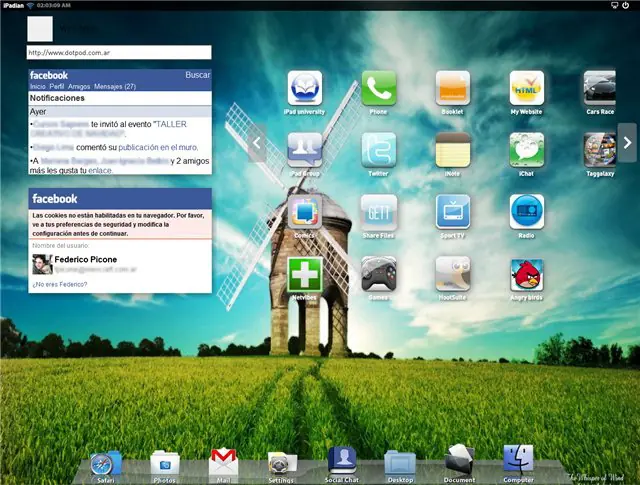Launch the blue Radio app
The height and width of the screenshot is (485, 640).
[527, 212]
